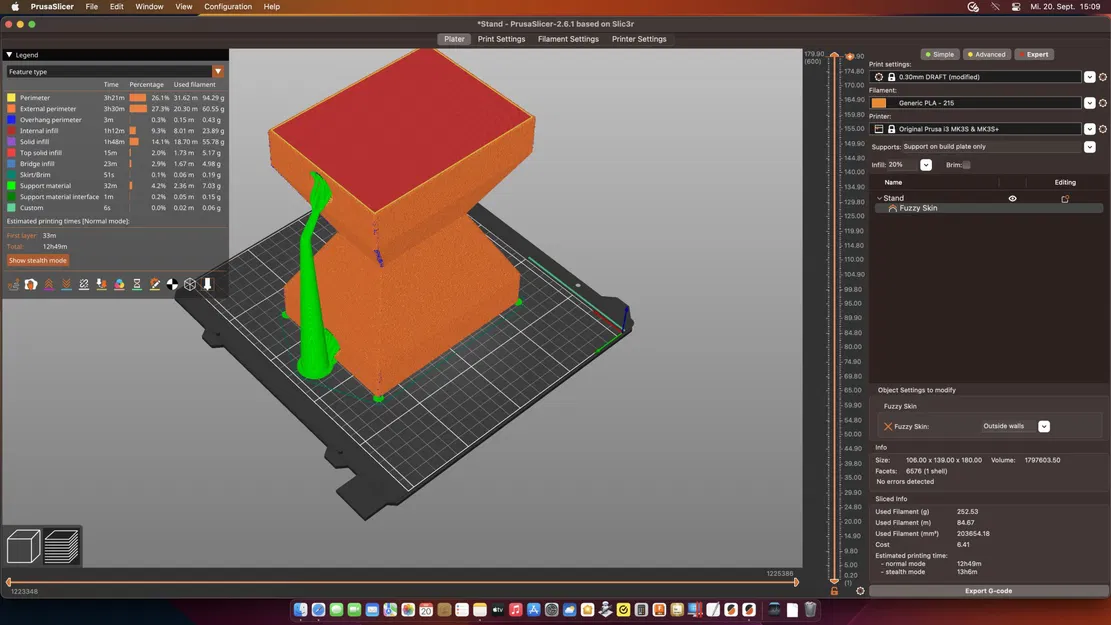Open the Fuzzy Skin 'Outside walls' dropdown
The width and height of the screenshot is (1111, 625).
[1043, 427]
